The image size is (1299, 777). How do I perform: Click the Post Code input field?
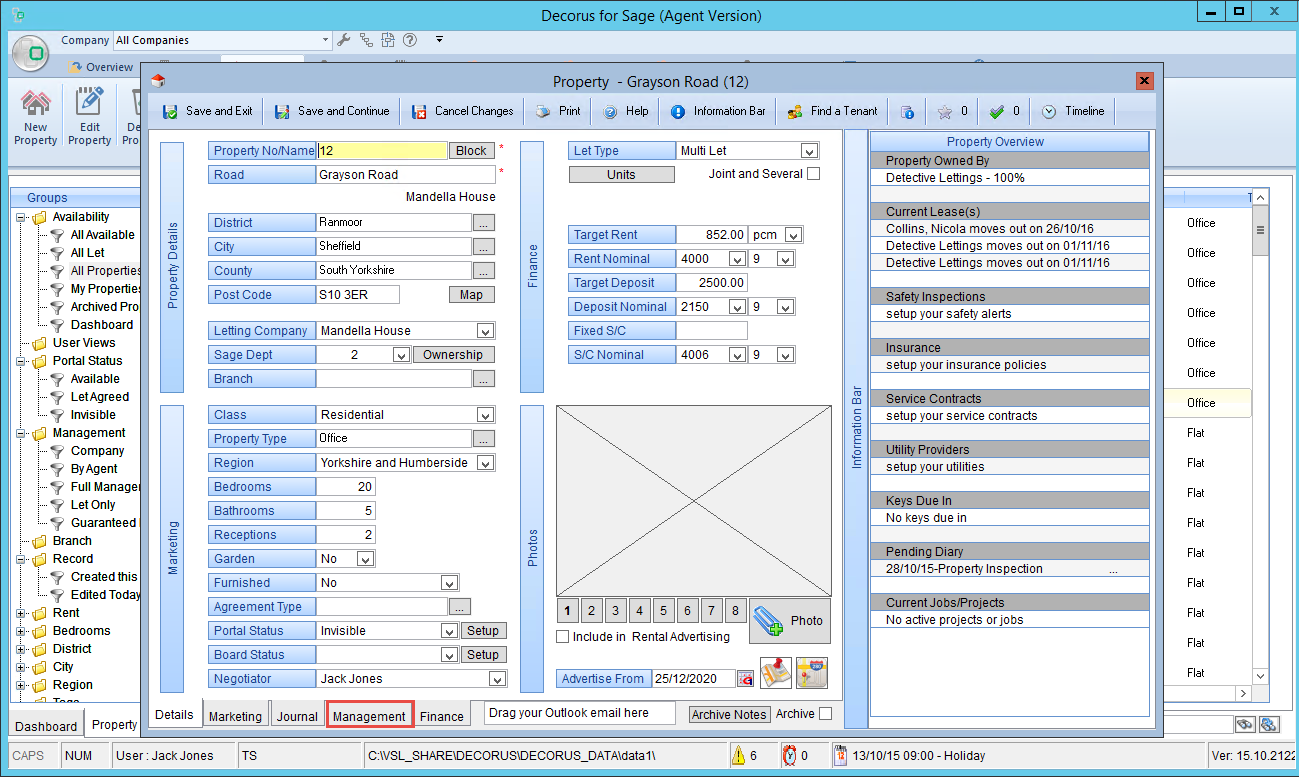[x=357, y=295]
